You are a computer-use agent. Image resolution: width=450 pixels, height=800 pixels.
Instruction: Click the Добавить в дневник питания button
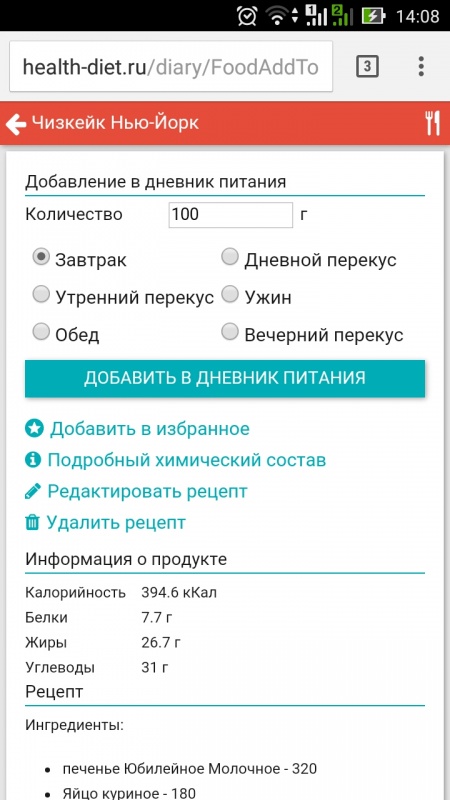click(225, 378)
